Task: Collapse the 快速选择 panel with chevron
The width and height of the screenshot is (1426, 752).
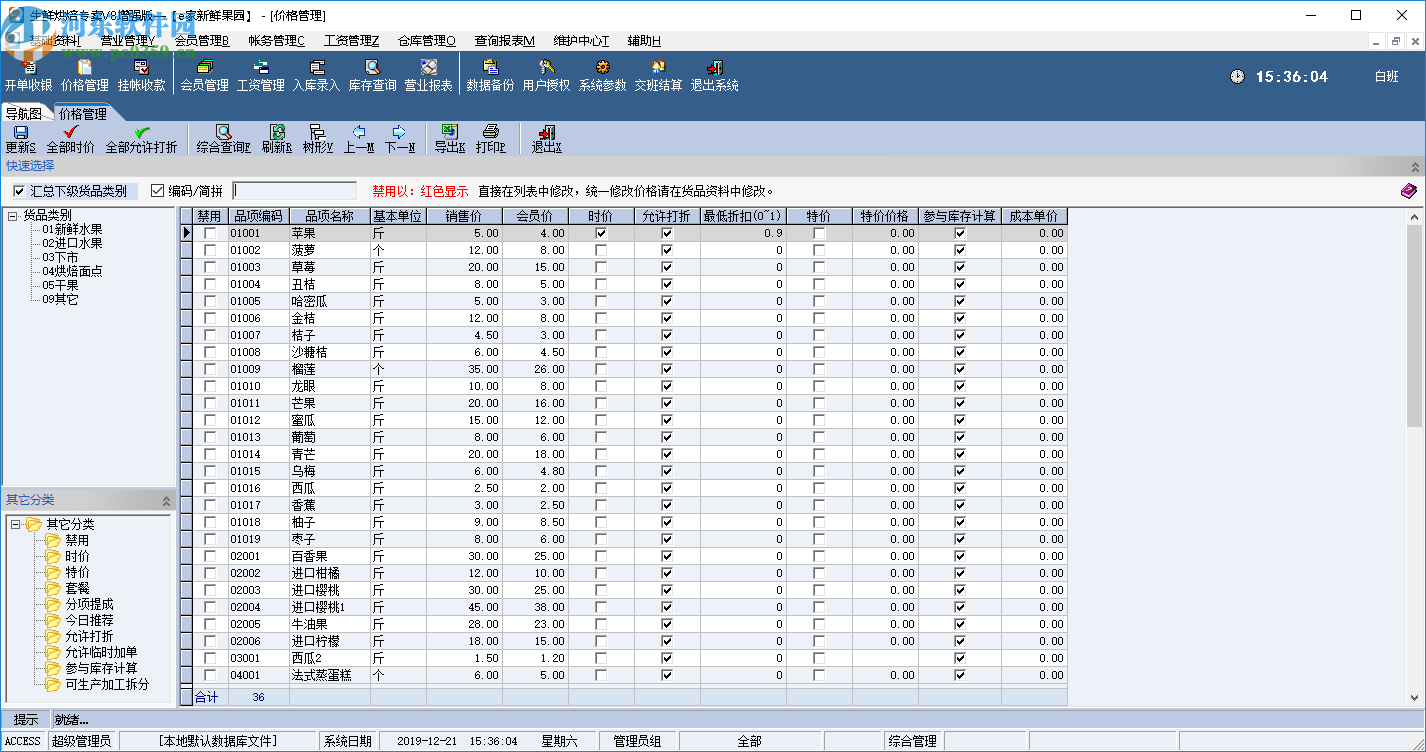Action: 1415,166
